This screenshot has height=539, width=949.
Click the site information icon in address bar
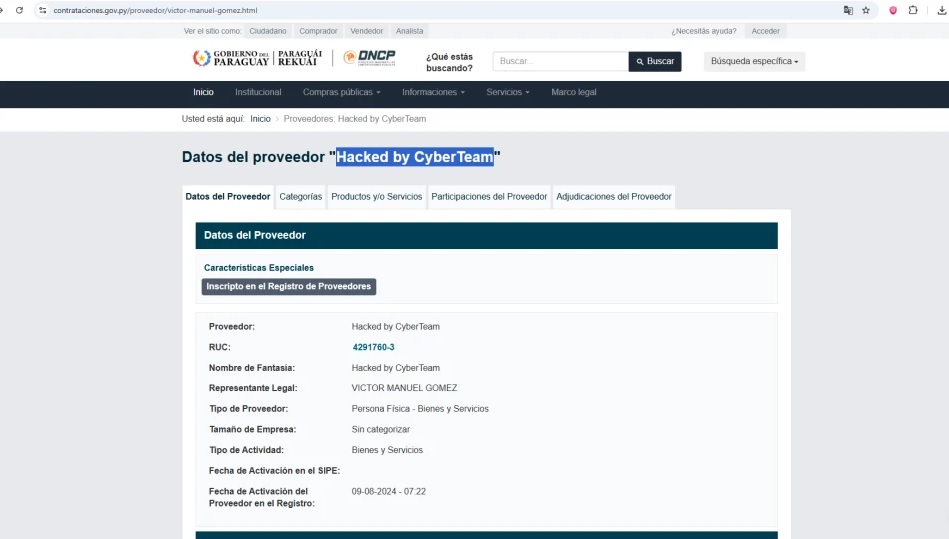[x=43, y=10]
